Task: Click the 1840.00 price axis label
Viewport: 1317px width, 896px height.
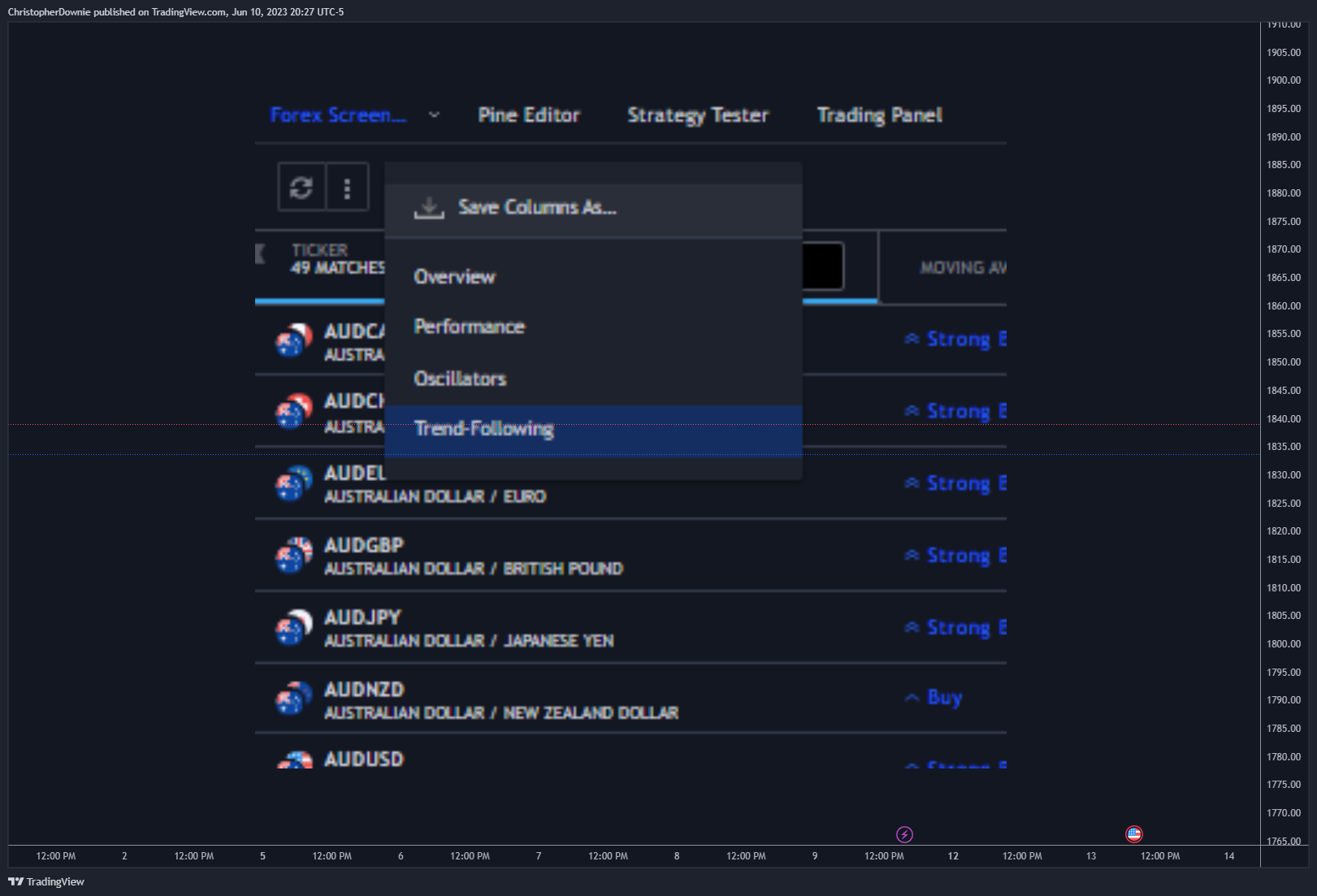Action: pyautogui.click(x=1284, y=418)
